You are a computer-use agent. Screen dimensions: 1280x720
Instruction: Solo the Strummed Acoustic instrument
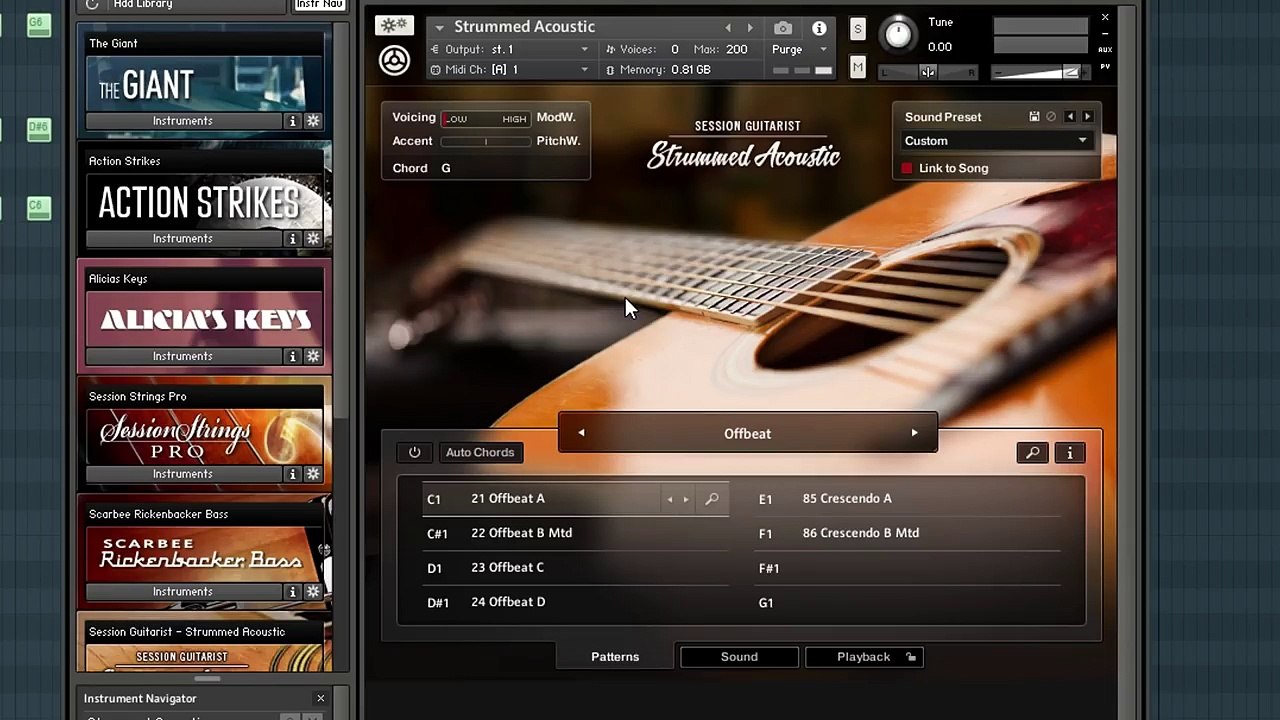857,30
